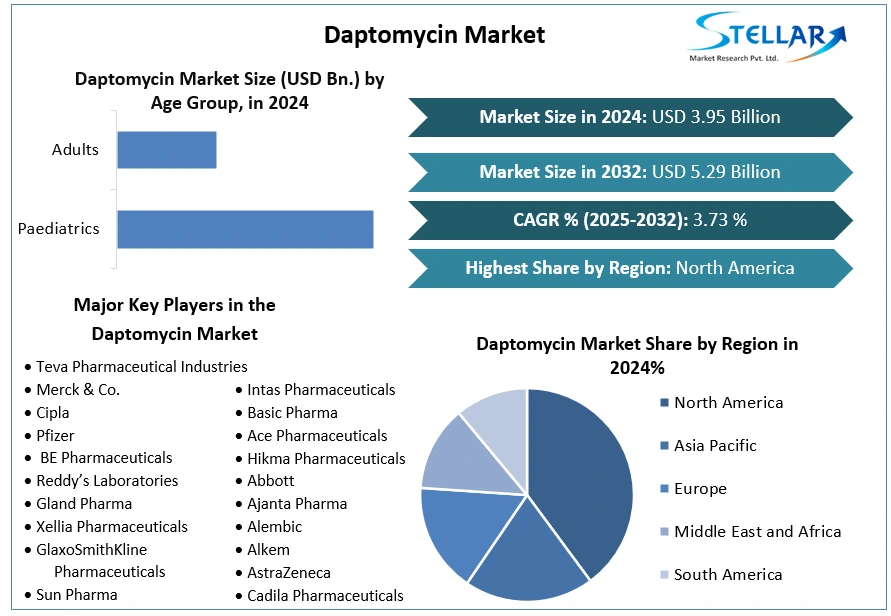Click the 'Europe' legend label
891x616 pixels.
[x=700, y=489]
